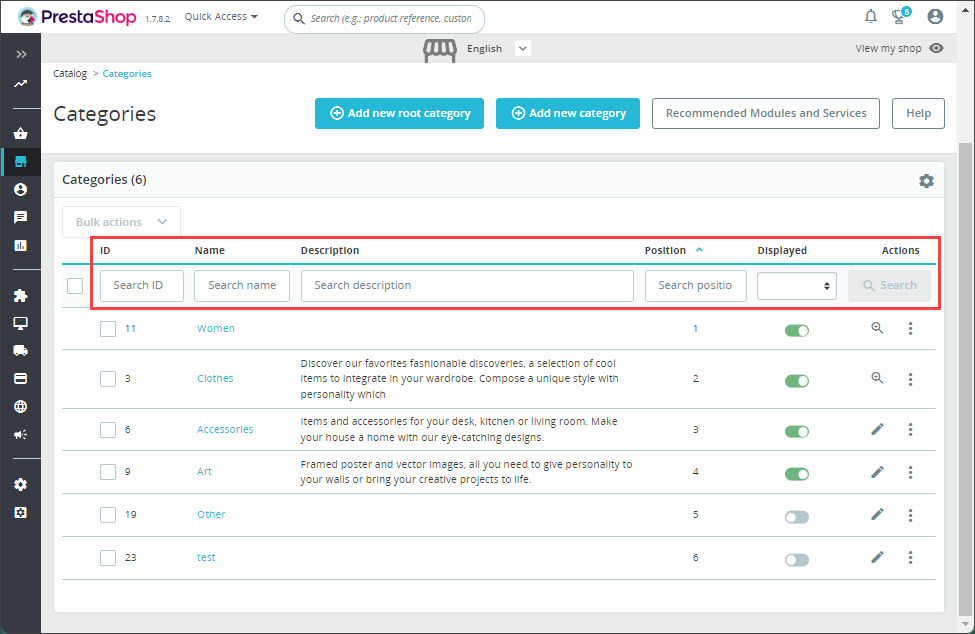Image resolution: width=975 pixels, height=634 pixels.
Task: Click Add new root category button
Action: [x=399, y=113]
